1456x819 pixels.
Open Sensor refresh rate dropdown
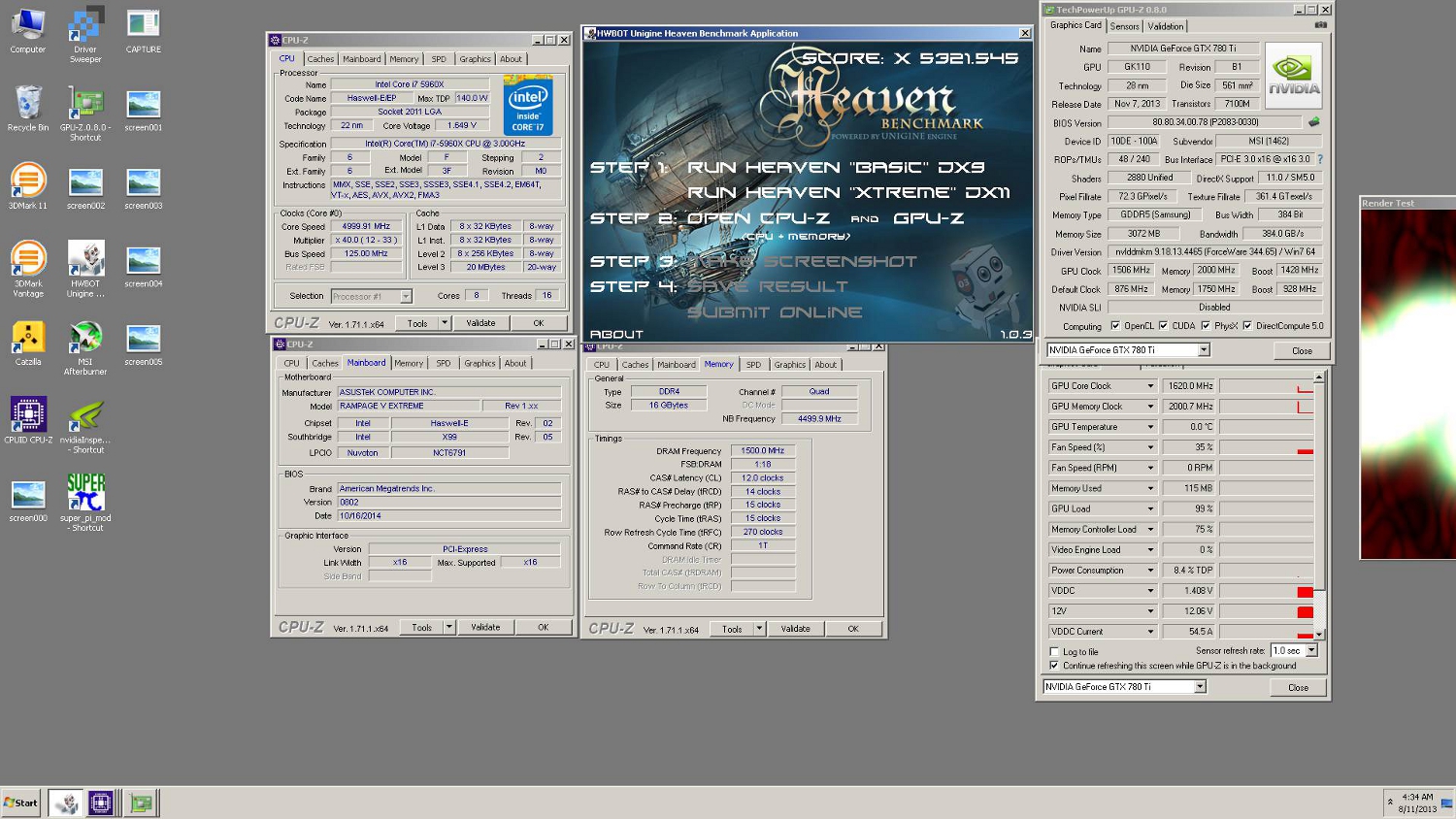(1311, 650)
